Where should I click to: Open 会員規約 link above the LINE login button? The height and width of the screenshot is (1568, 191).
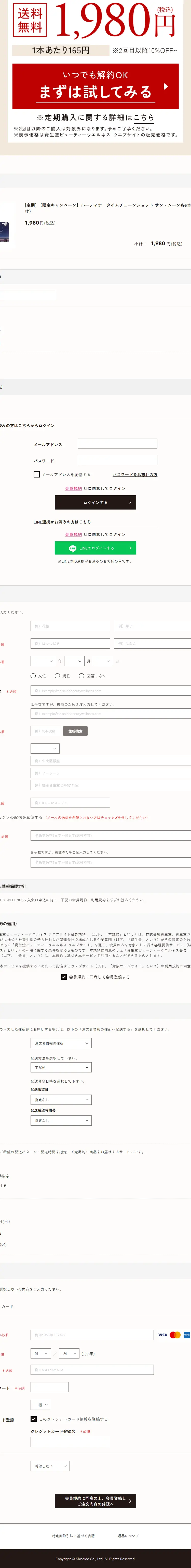[x=73, y=534]
